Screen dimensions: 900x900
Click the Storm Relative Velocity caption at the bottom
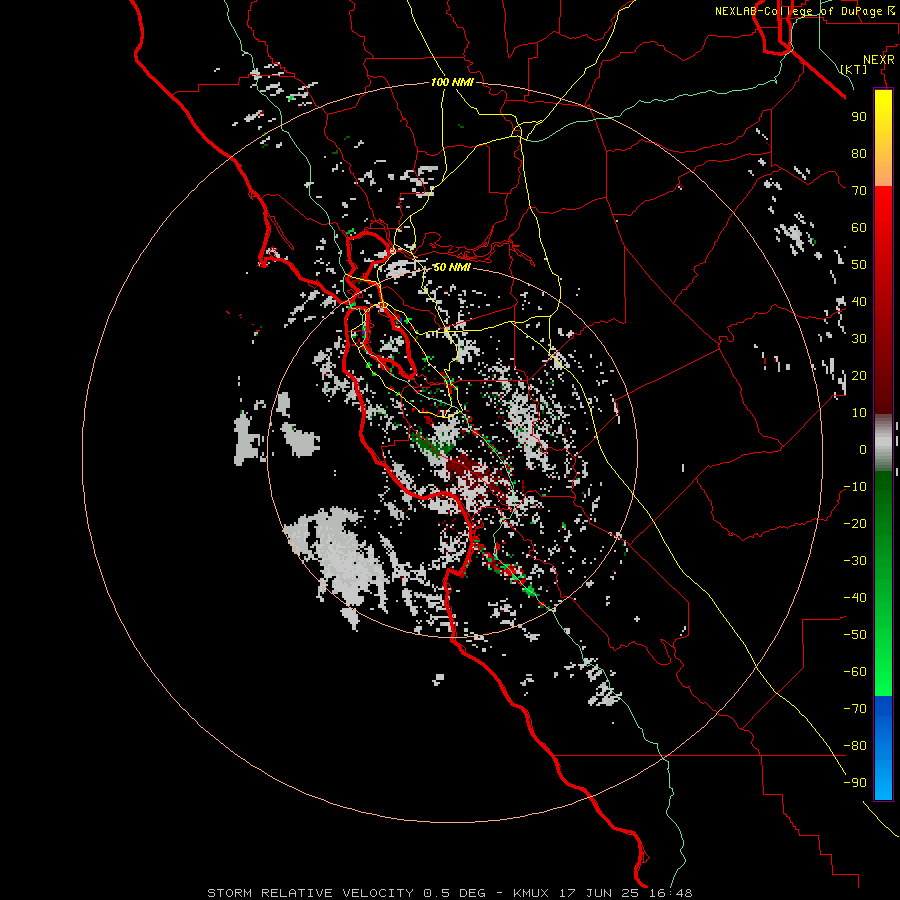click(x=450, y=893)
